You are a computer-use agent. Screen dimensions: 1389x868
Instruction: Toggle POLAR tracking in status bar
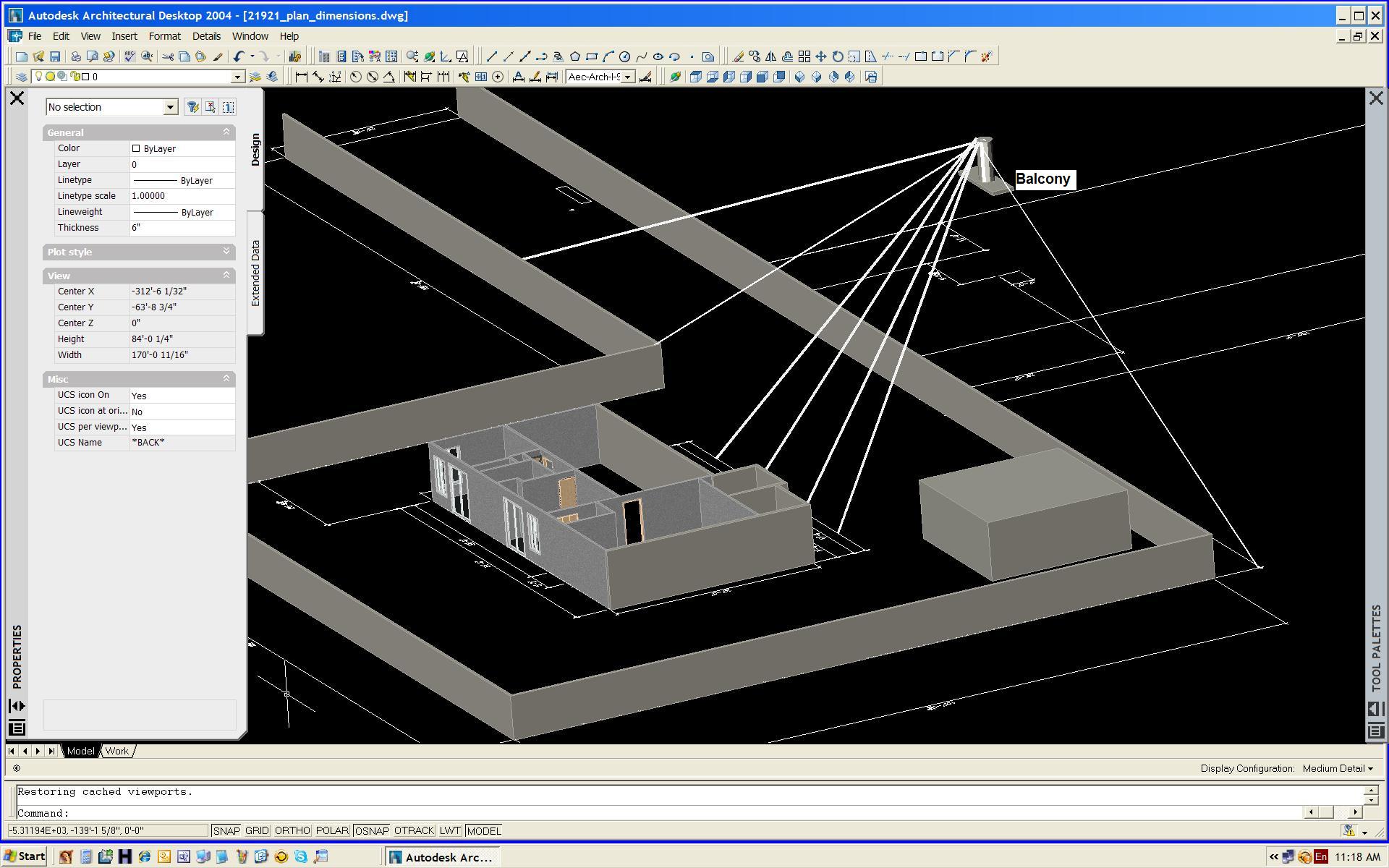[x=332, y=831]
